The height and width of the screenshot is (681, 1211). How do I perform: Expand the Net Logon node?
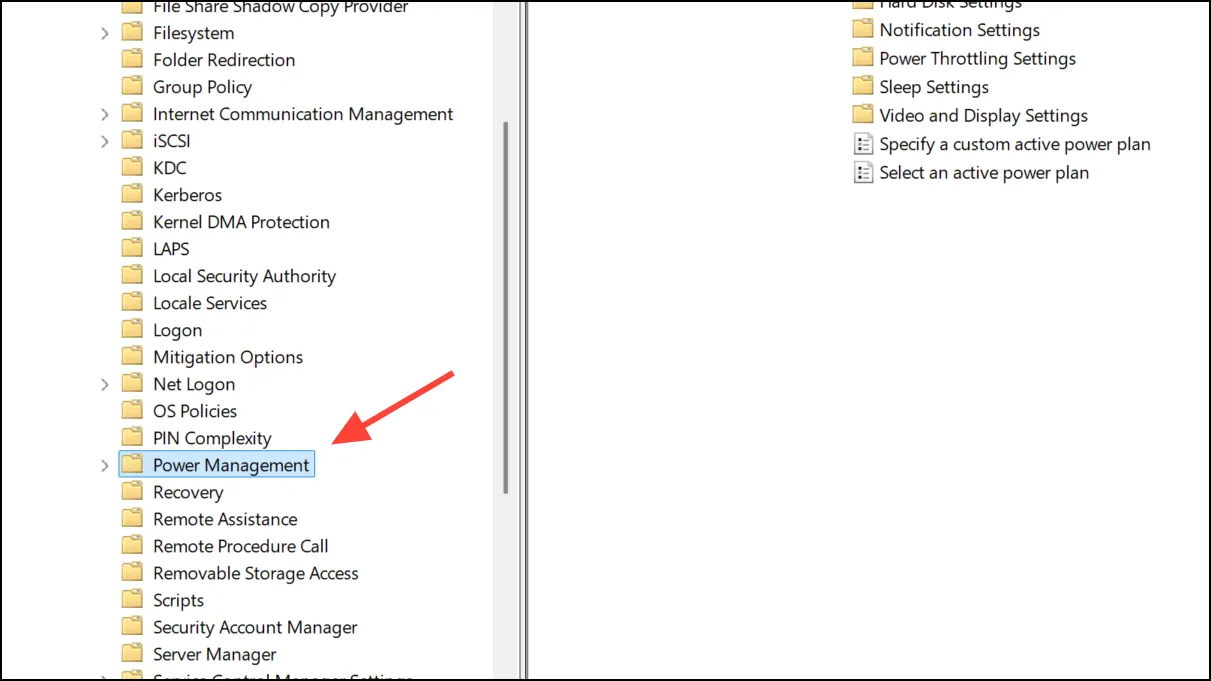point(105,384)
